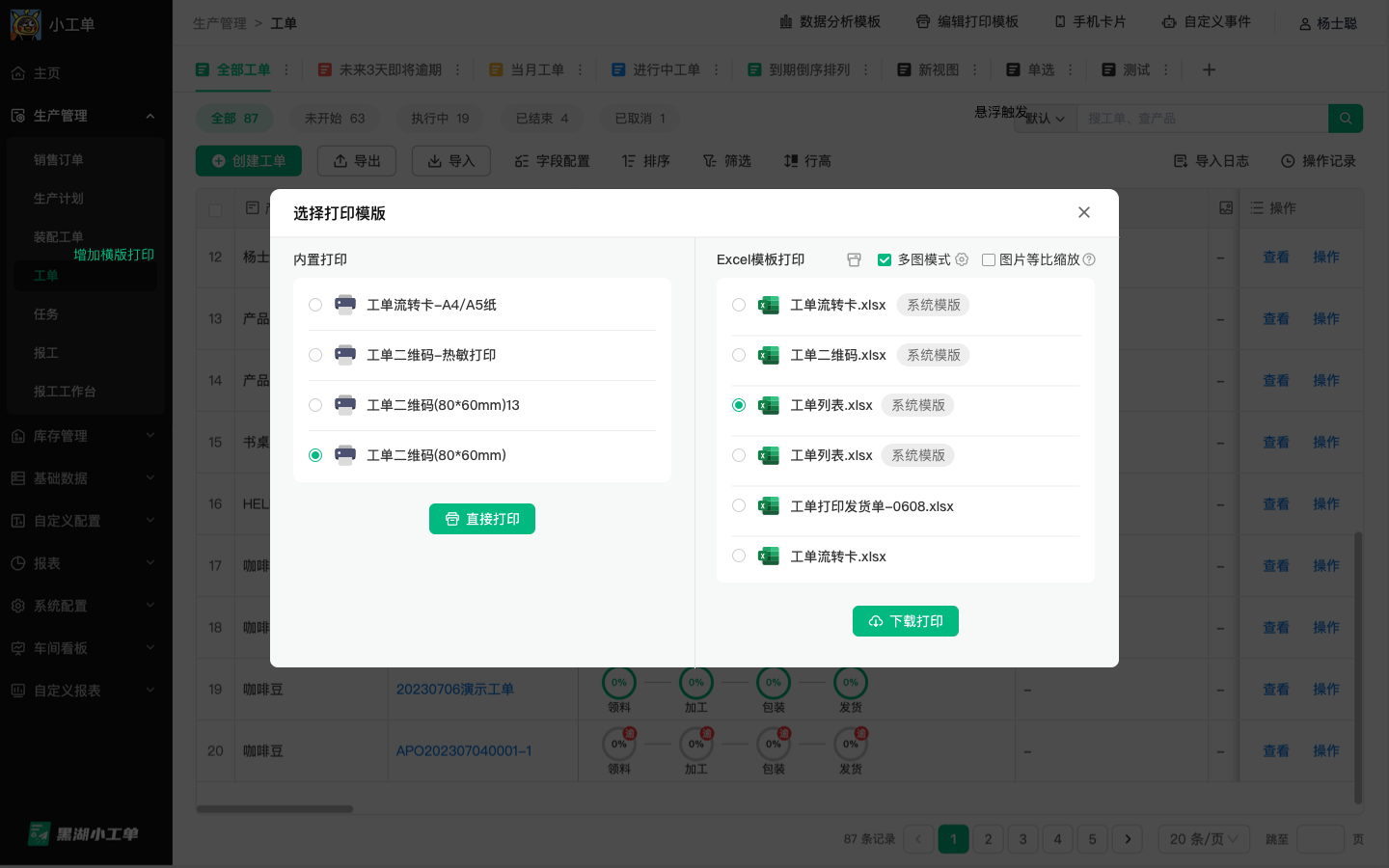The height and width of the screenshot is (868, 1389).
Task: Click the 领料 progress circle for 20230706演示工单
Action: 619,683
